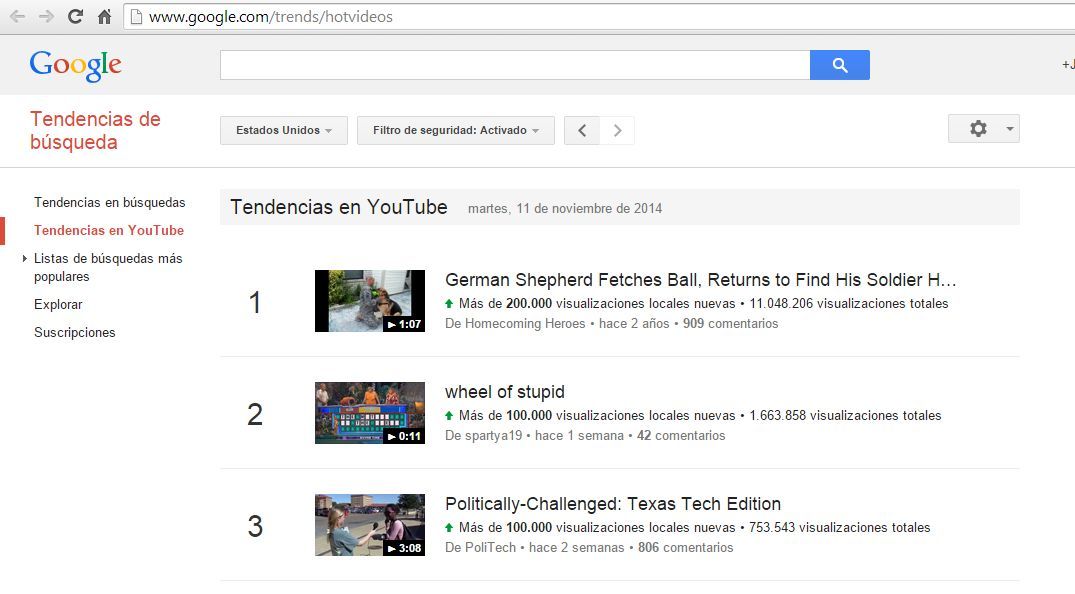
Task: Click hace 1 semana text
Action: [x=579, y=436]
